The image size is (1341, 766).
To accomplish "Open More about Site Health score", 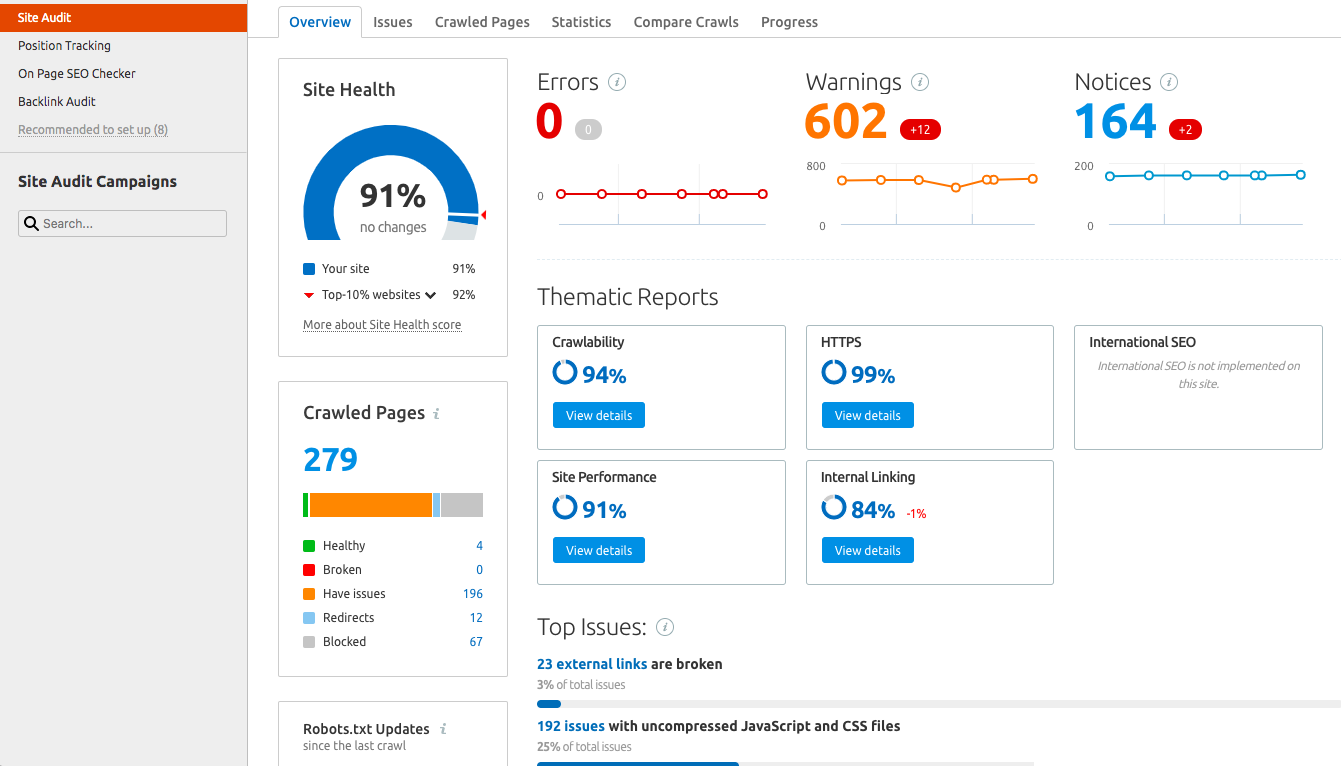I will point(382,325).
